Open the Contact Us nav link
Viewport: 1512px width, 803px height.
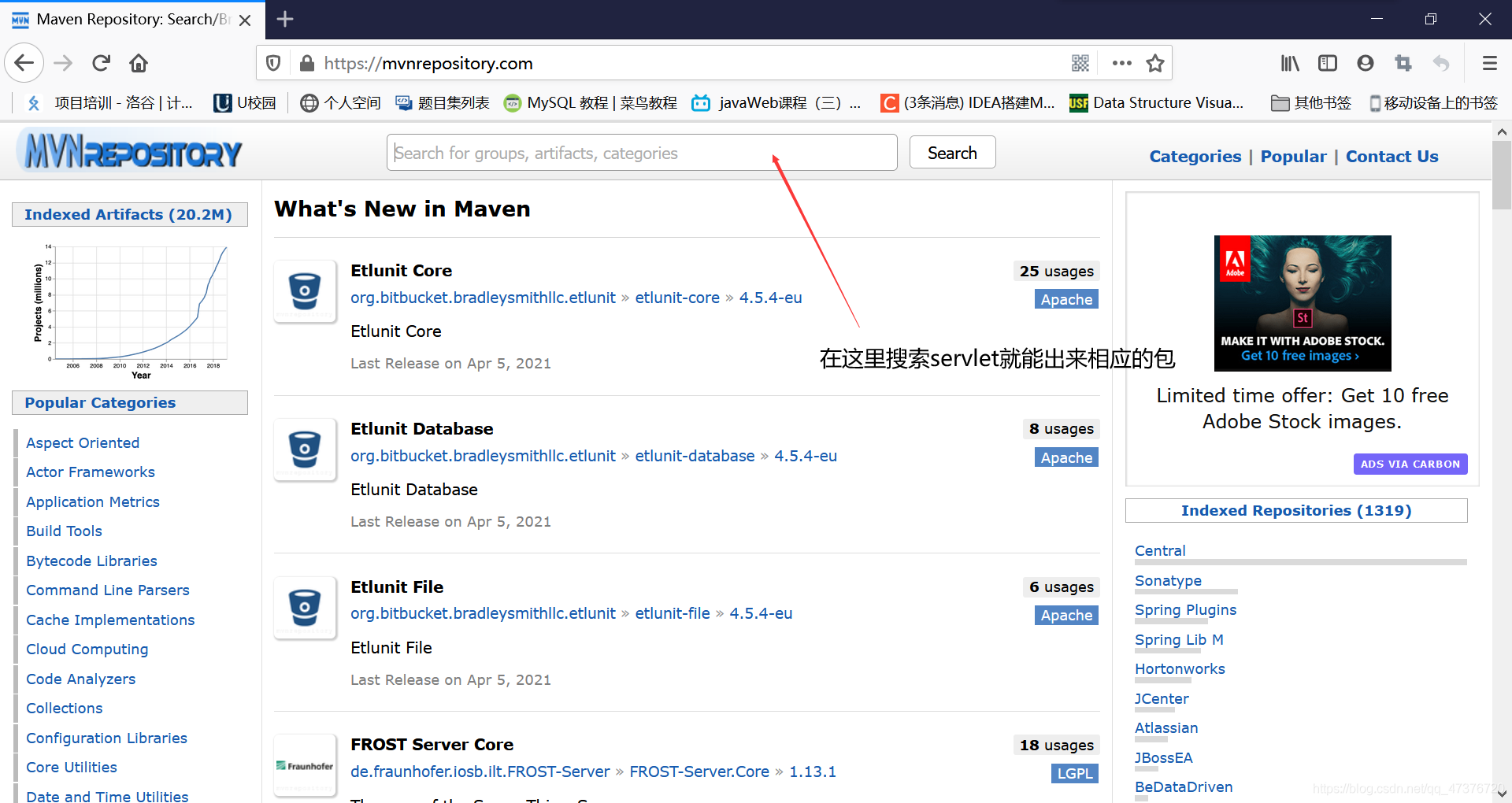(1392, 156)
